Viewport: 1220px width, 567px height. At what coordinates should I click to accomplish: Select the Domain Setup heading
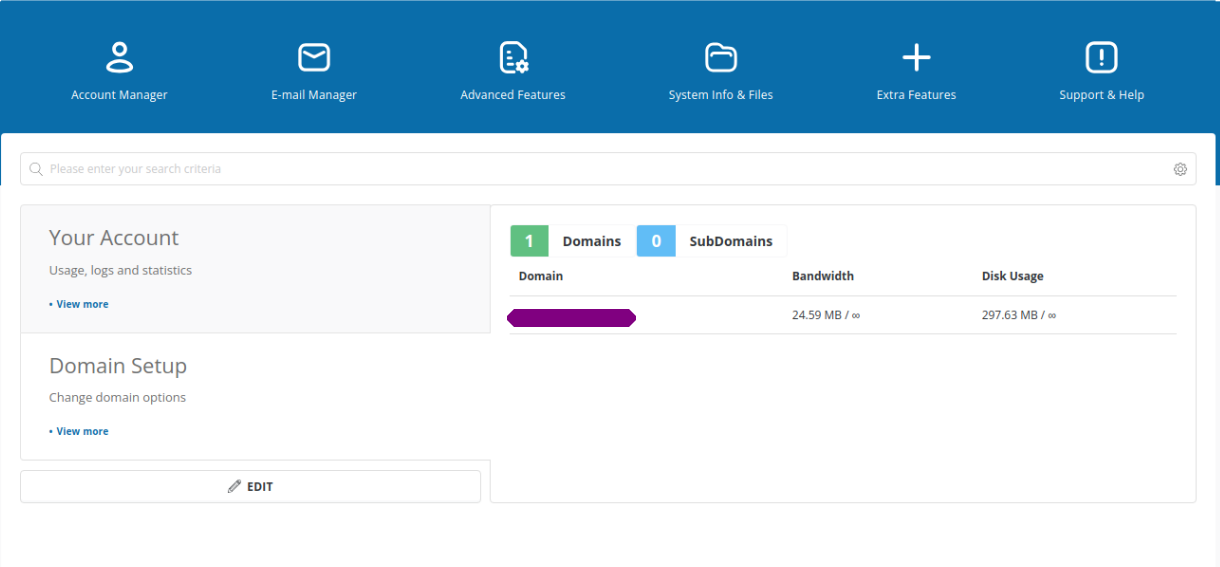coord(118,366)
